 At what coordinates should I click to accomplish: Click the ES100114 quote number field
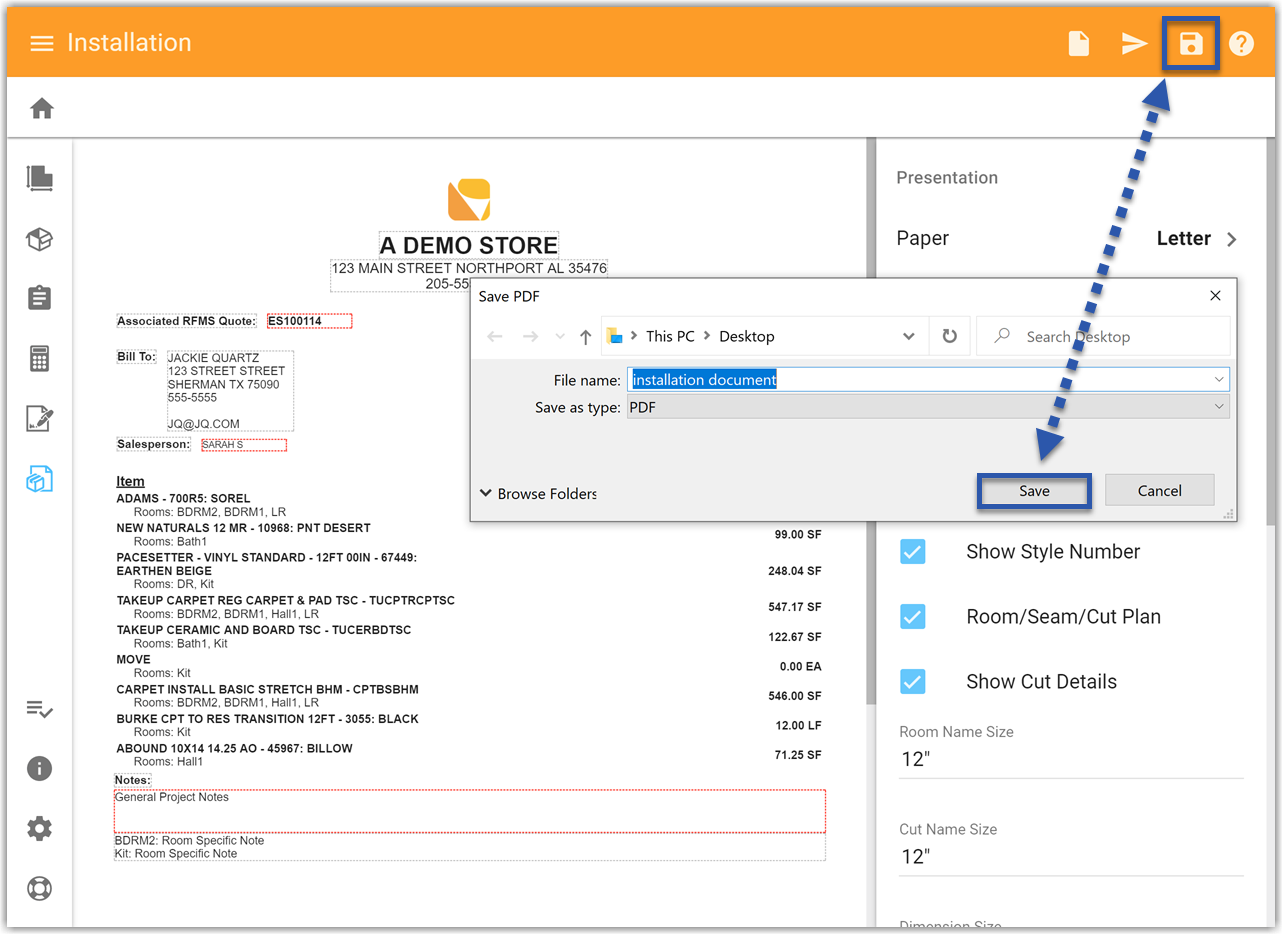click(x=309, y=321)
